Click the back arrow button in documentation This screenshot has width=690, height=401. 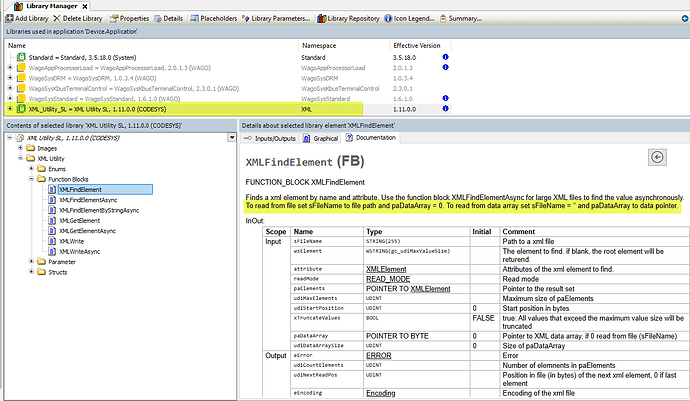[657, 157]
